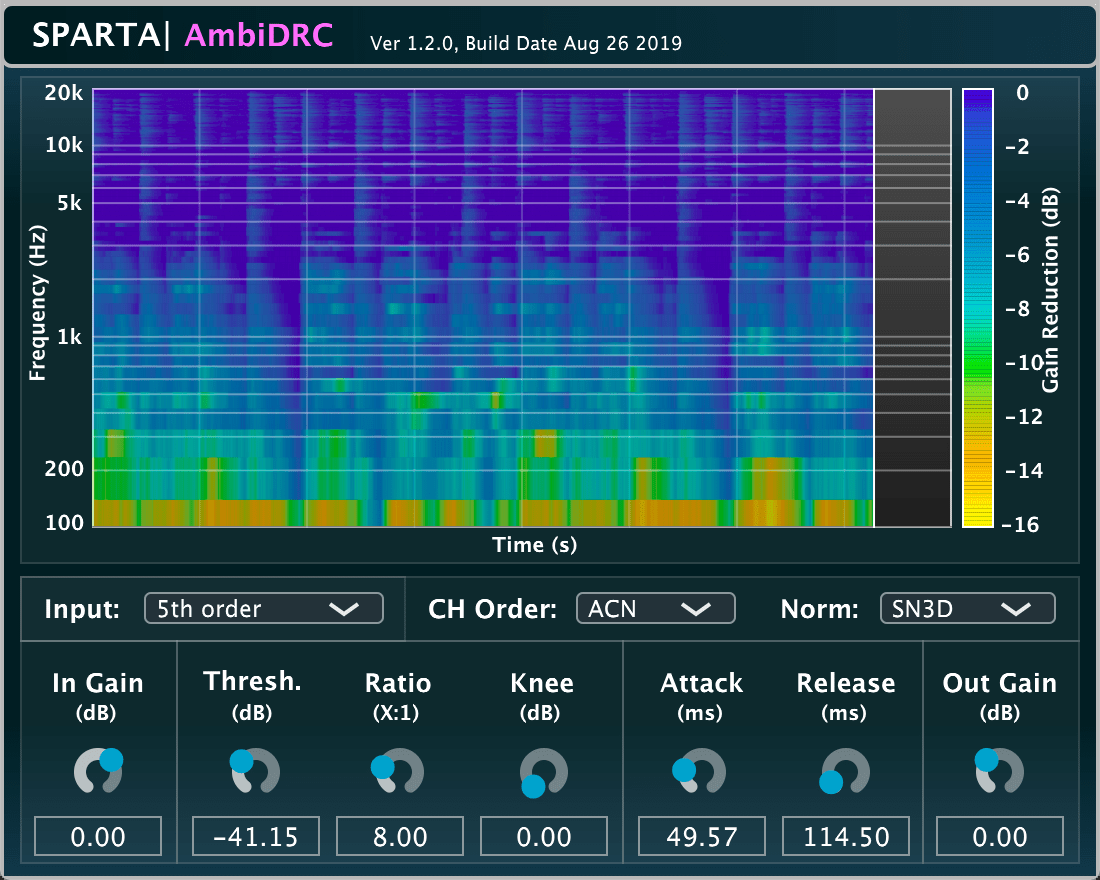This screenshot has height=880, width=1100.
Task: Select the Knee value field
Action: pyautogui.click(x=544, y=836)
